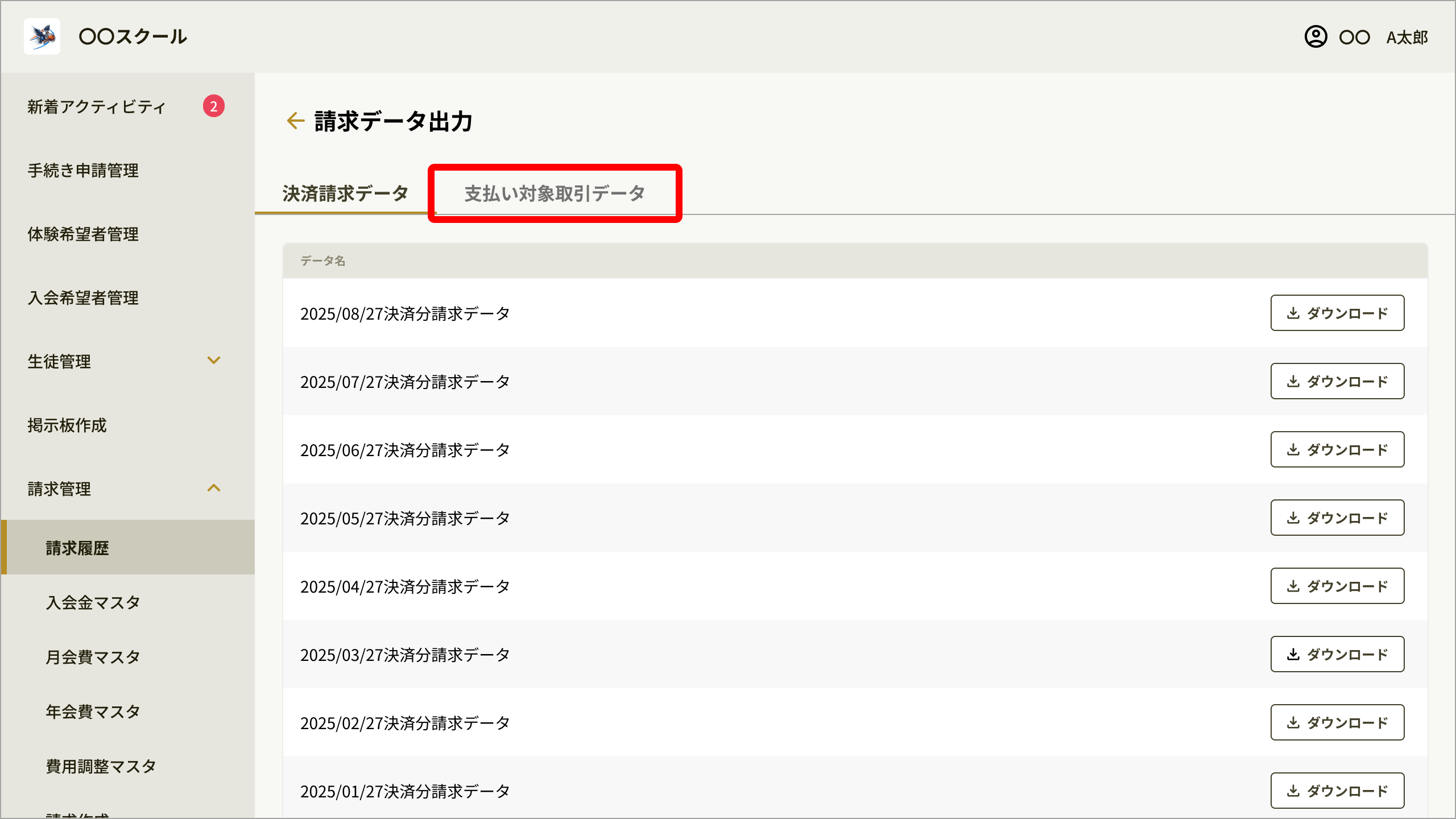1456x819 pixels.
Task: Download the 2025/07/27 billing data
Action: coord(1337,381)
